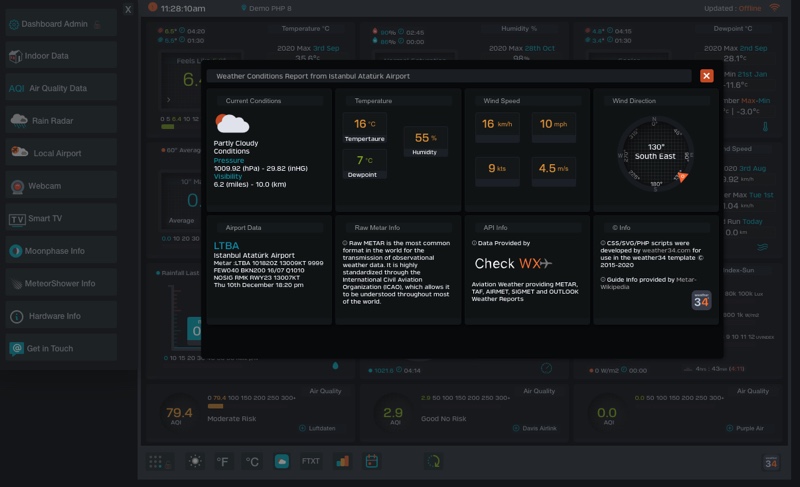Click the wind waves icon in Wind Speed panel
The height and width of the screenshot is (487, 800).
point(763,247)
